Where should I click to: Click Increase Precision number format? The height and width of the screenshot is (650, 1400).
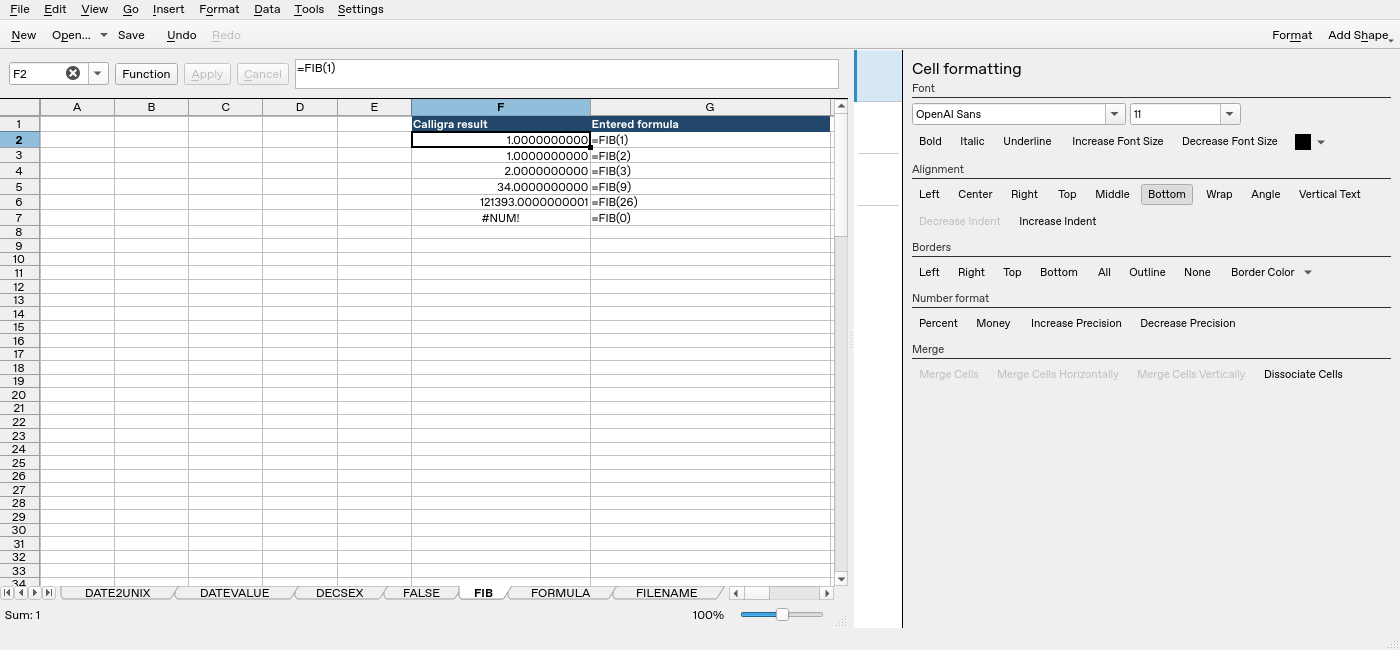1076,323
